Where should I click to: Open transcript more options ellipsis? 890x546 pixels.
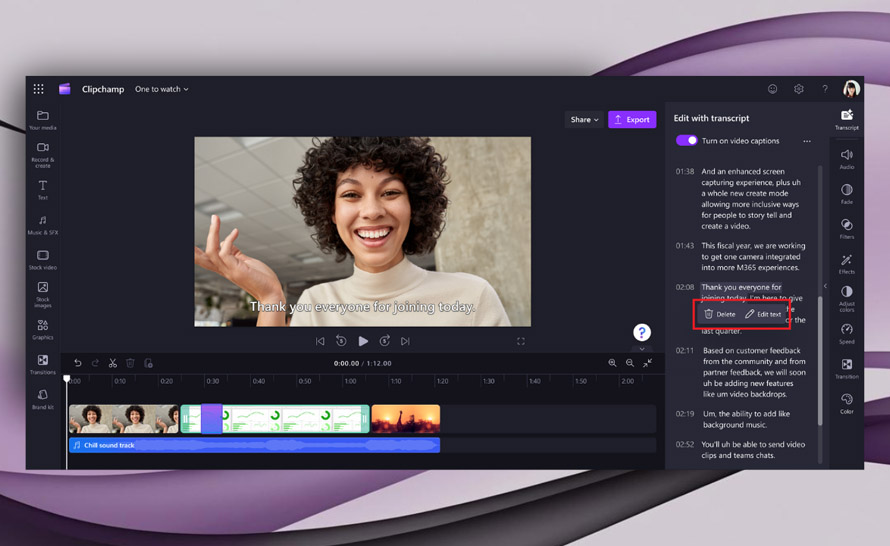(807, 141)
